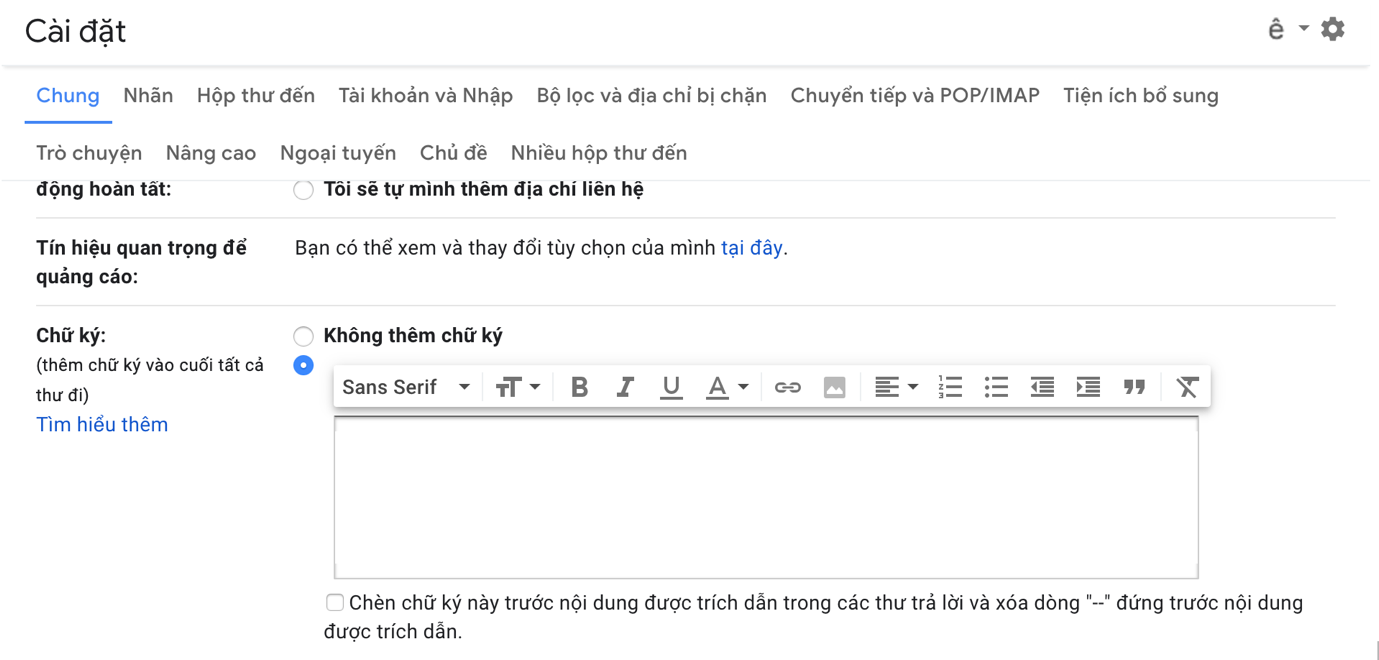Switch to the Nhãn tab
Image resolution: width=1379 pixels, height=660 pixels.
click(148, 96)
